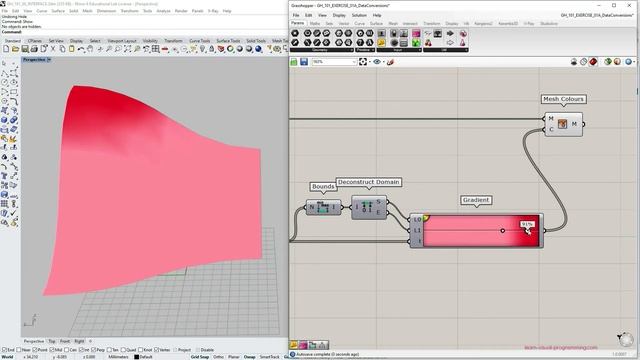The image size is (640, 360).
Task: Click the black Default layer colour swatch
Action: pyautogui.click(x=137, y=357)
